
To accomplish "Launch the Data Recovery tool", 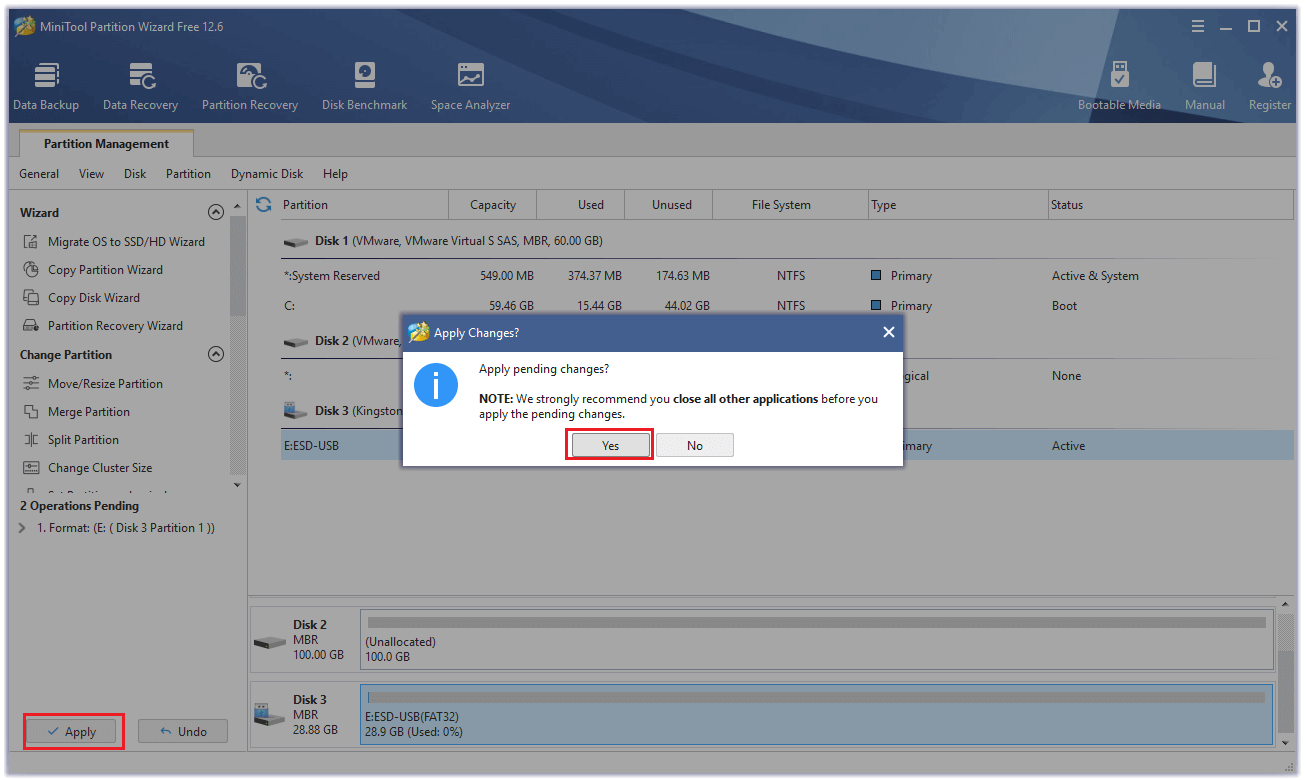I will (140, 86).
